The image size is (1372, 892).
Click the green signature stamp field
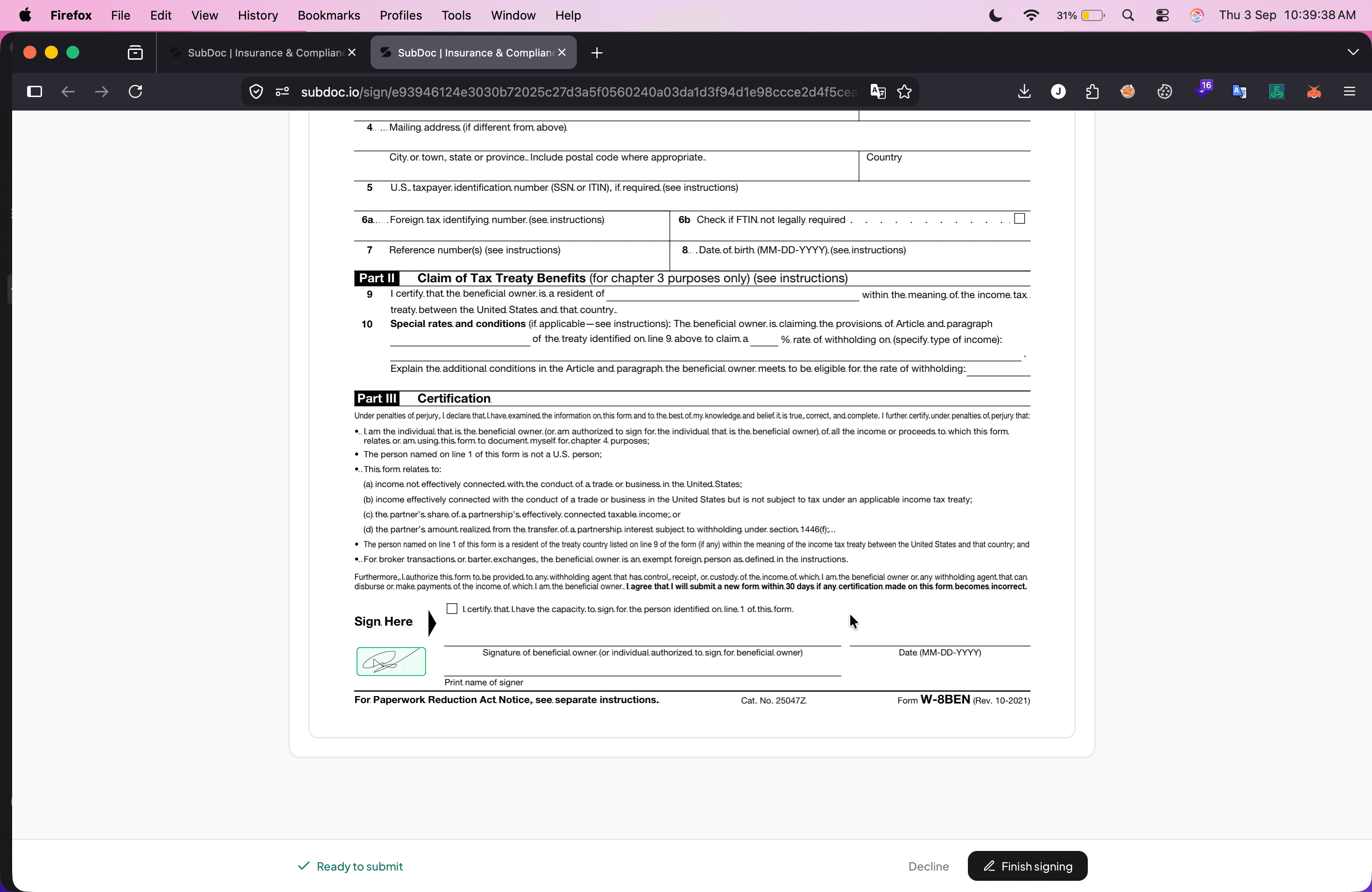[391, 661]
